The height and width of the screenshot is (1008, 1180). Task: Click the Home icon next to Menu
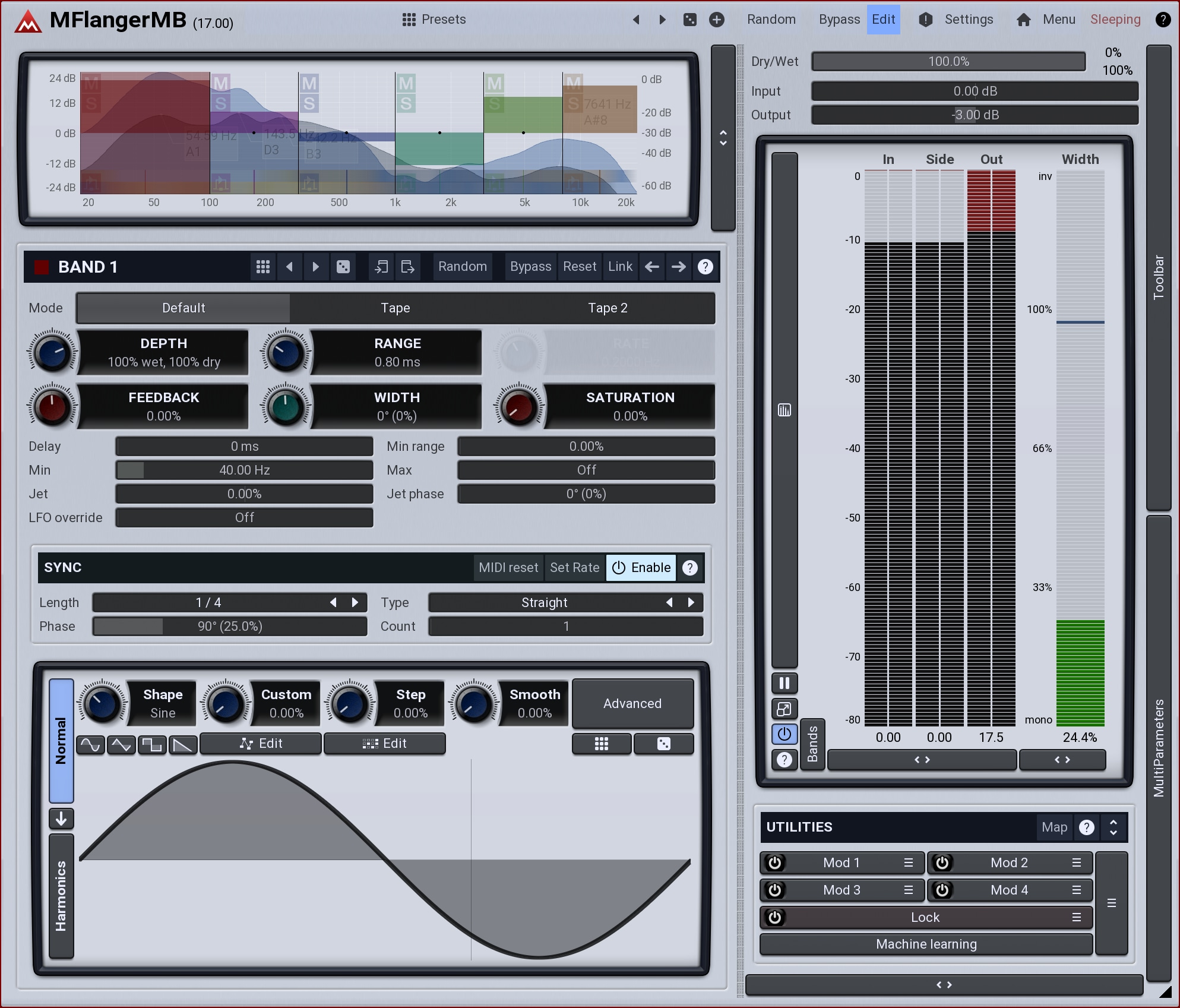tap(1023, 20)
